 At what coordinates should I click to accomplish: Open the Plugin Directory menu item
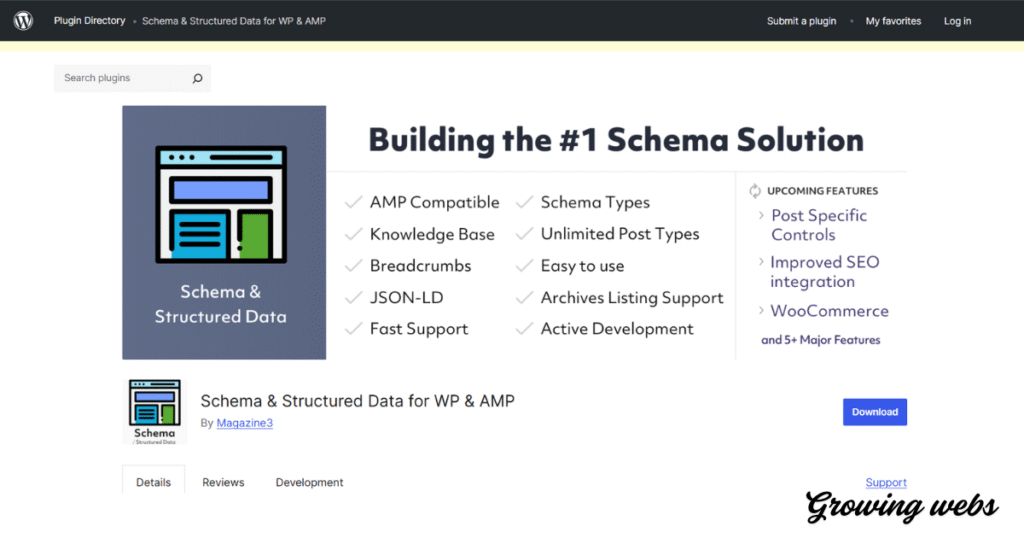(x=89, y=21)
